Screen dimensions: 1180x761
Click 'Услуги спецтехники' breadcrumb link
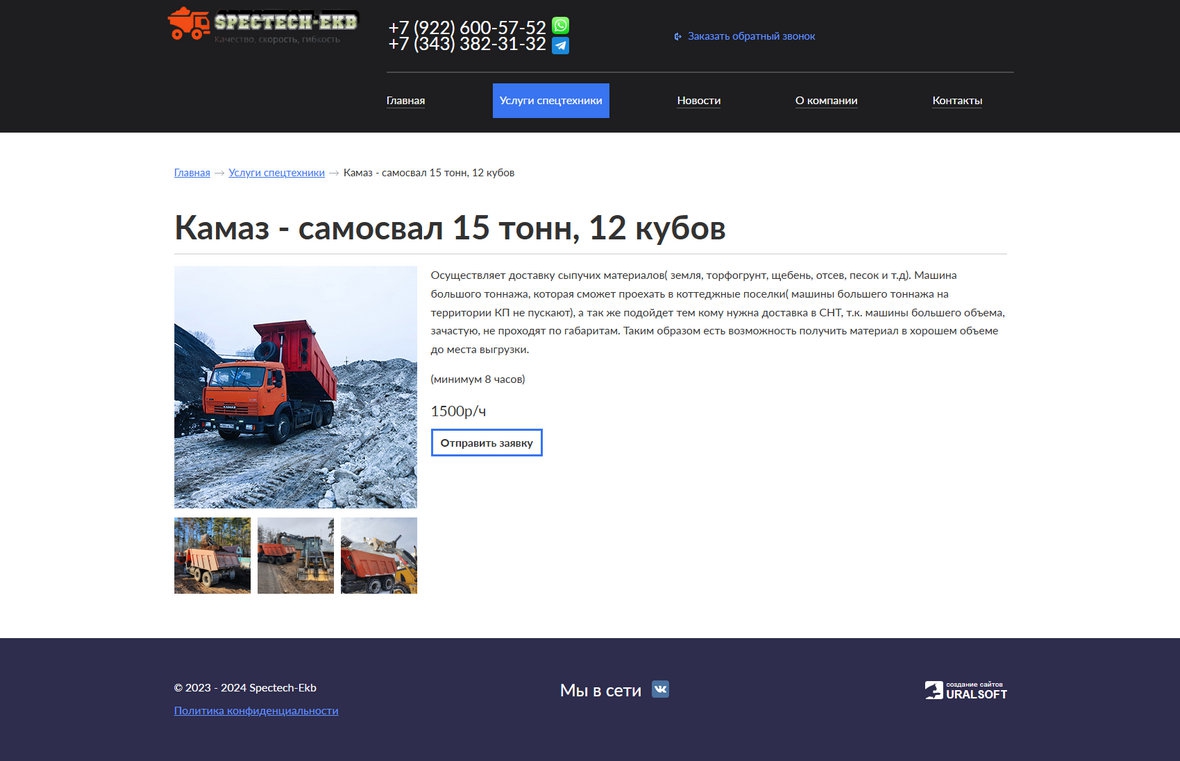(x=276, y=173)
